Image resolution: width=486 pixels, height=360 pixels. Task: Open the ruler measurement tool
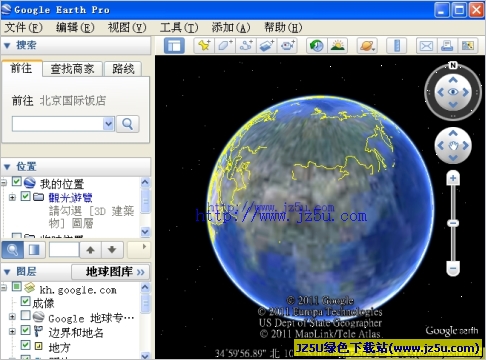pos(396,45)
